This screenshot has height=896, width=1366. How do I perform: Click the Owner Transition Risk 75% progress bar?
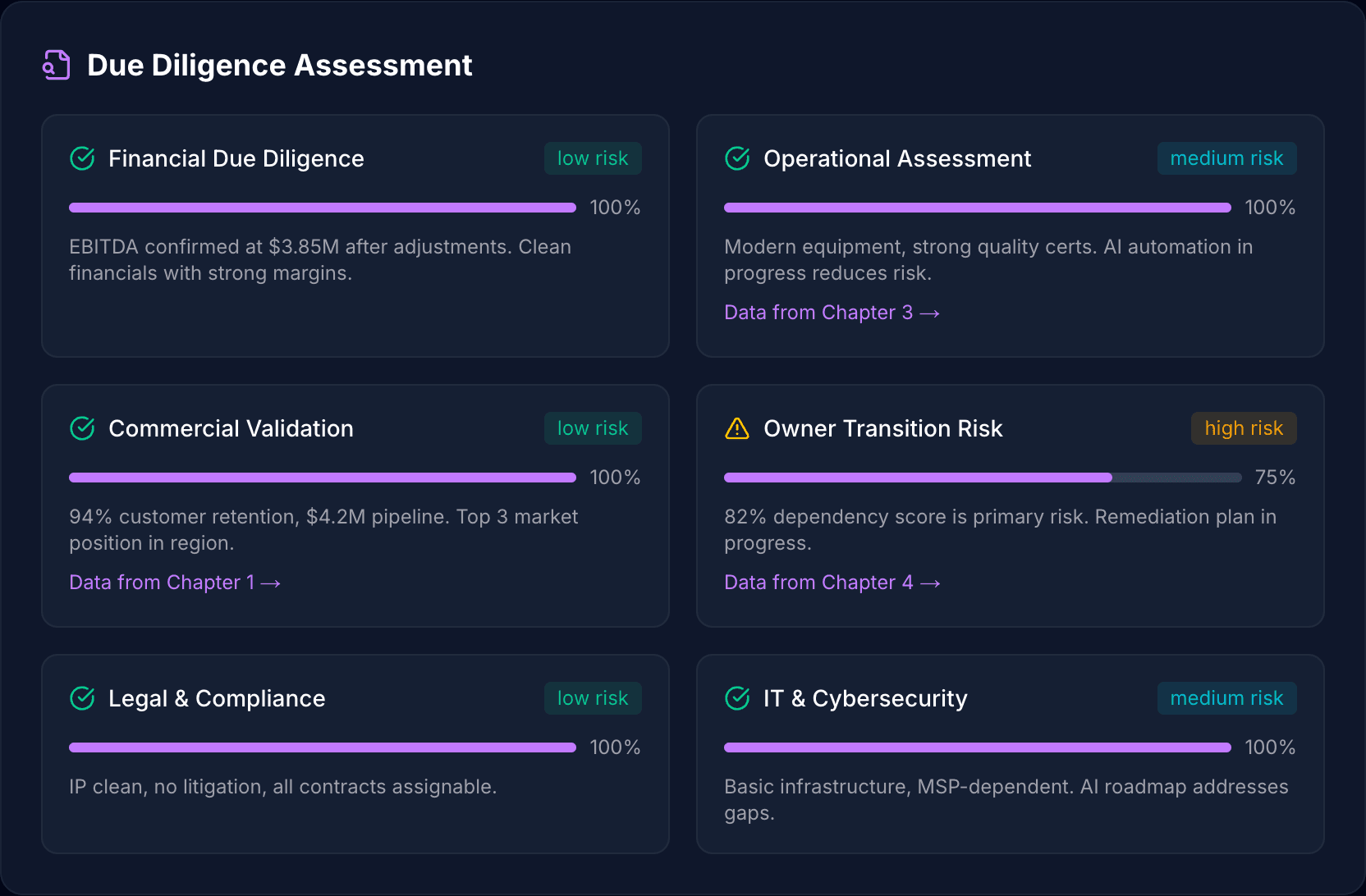(x=983, y=478)
